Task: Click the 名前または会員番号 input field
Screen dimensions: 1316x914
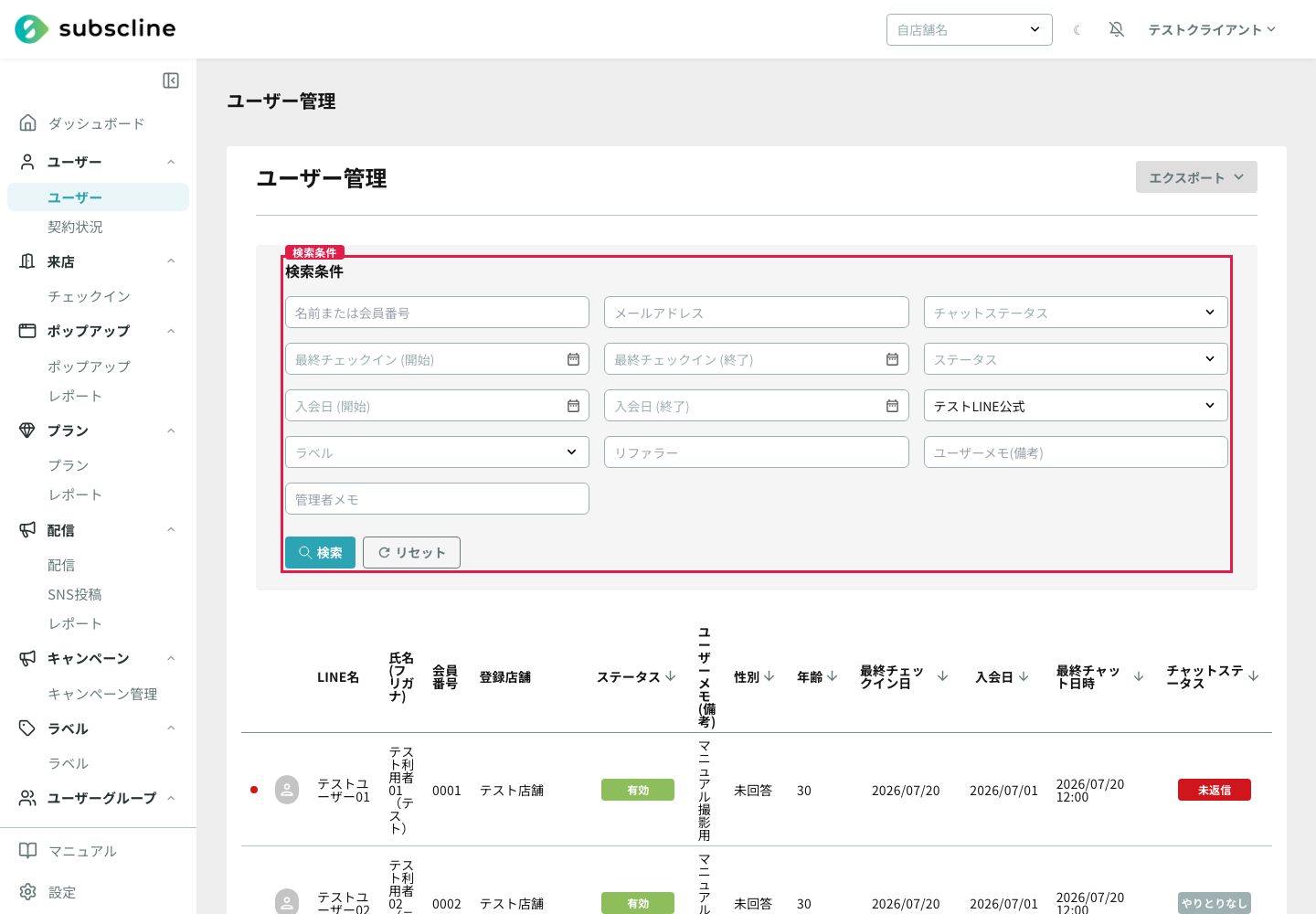Action: (437, 313)
